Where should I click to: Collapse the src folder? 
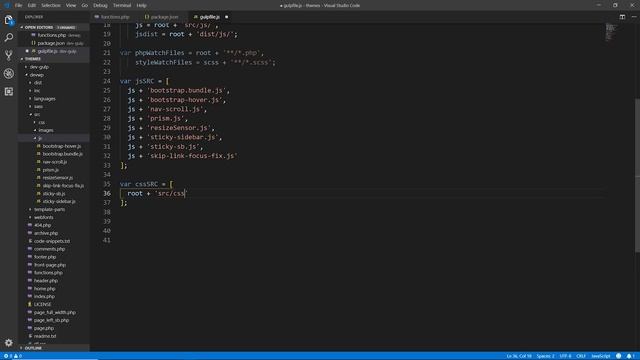point(53,115)
